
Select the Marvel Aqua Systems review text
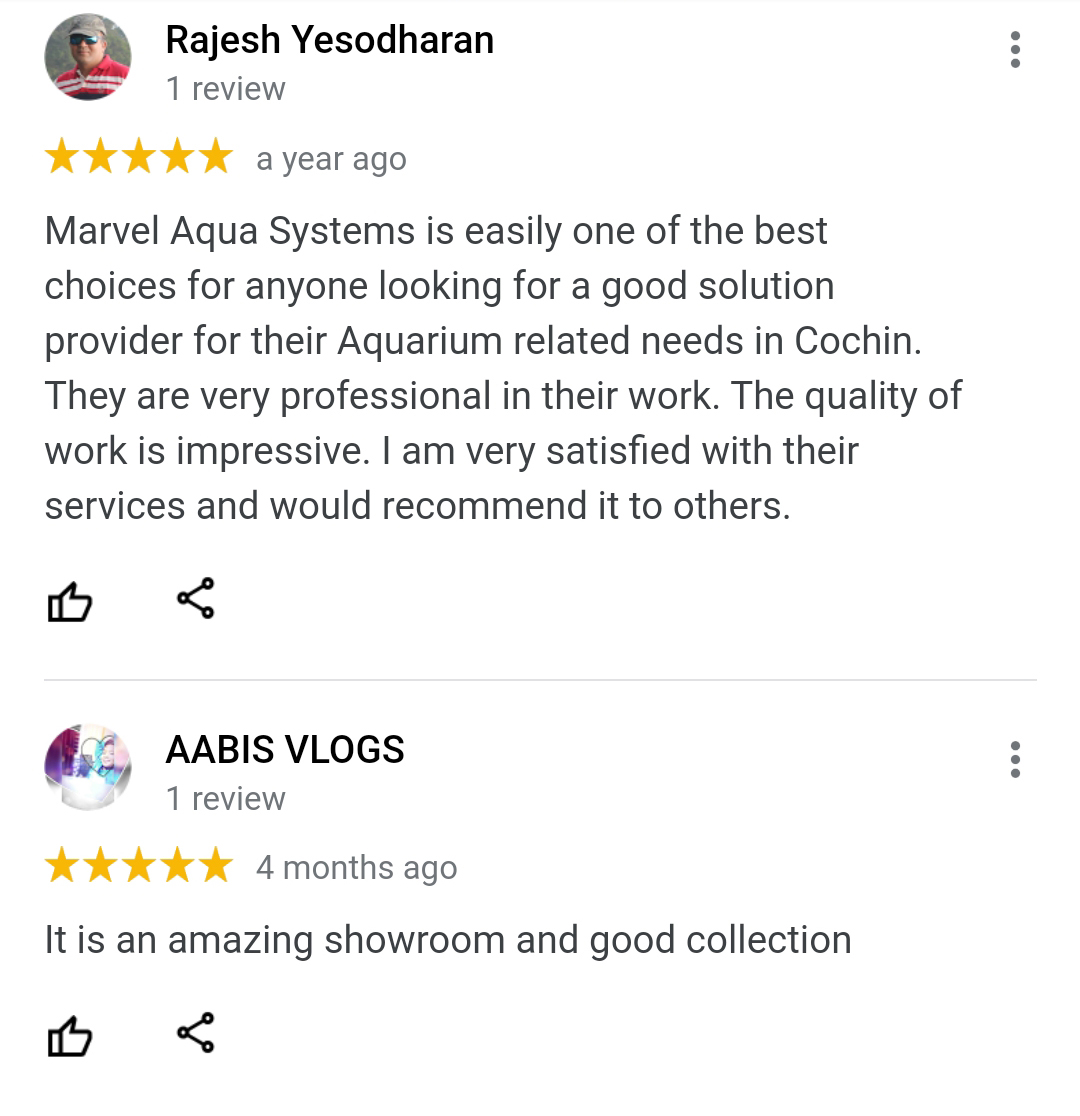503,368
